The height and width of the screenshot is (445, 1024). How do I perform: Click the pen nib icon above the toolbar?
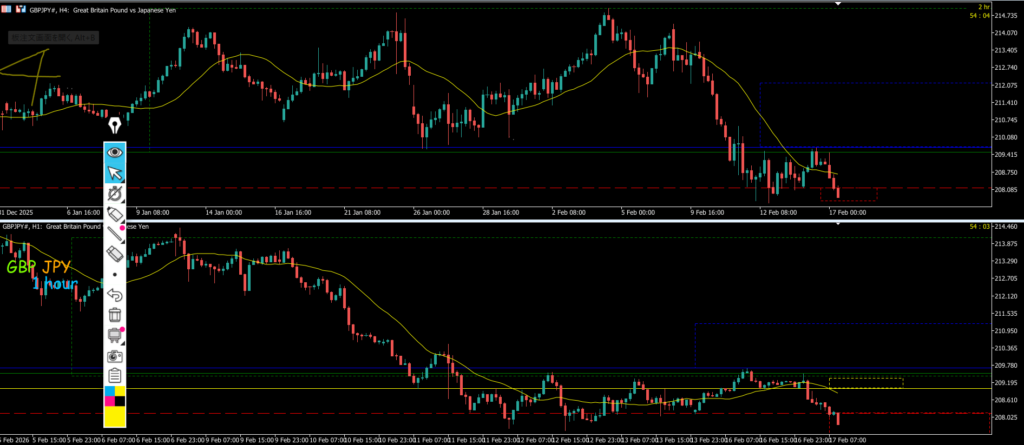coord(115,125)
